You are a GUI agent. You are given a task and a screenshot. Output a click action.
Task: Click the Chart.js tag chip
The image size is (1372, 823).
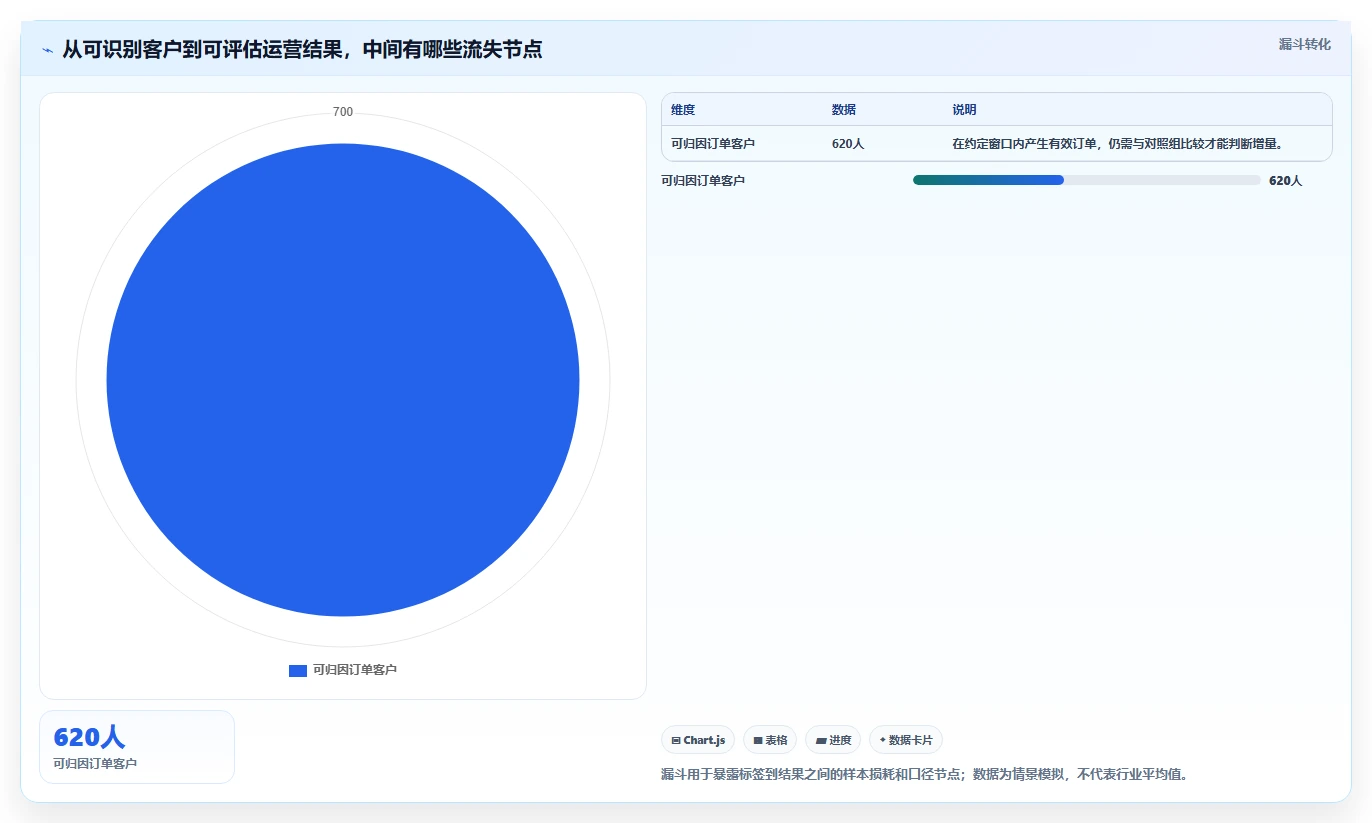698,740
